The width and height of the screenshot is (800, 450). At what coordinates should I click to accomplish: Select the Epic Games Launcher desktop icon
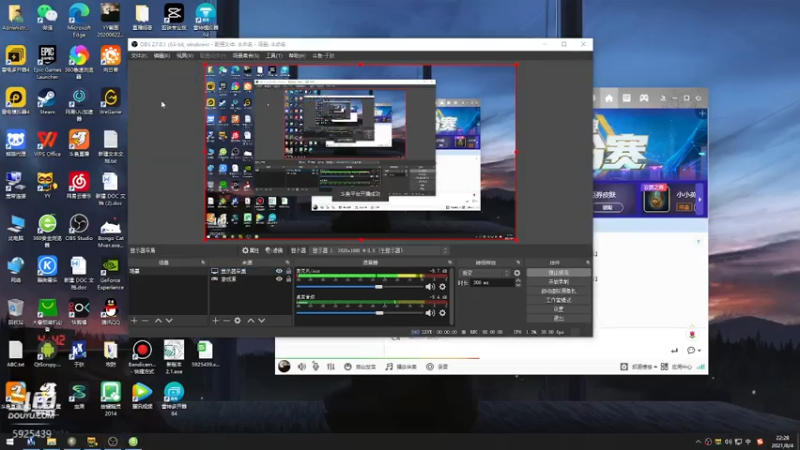[x=47, y=62]
